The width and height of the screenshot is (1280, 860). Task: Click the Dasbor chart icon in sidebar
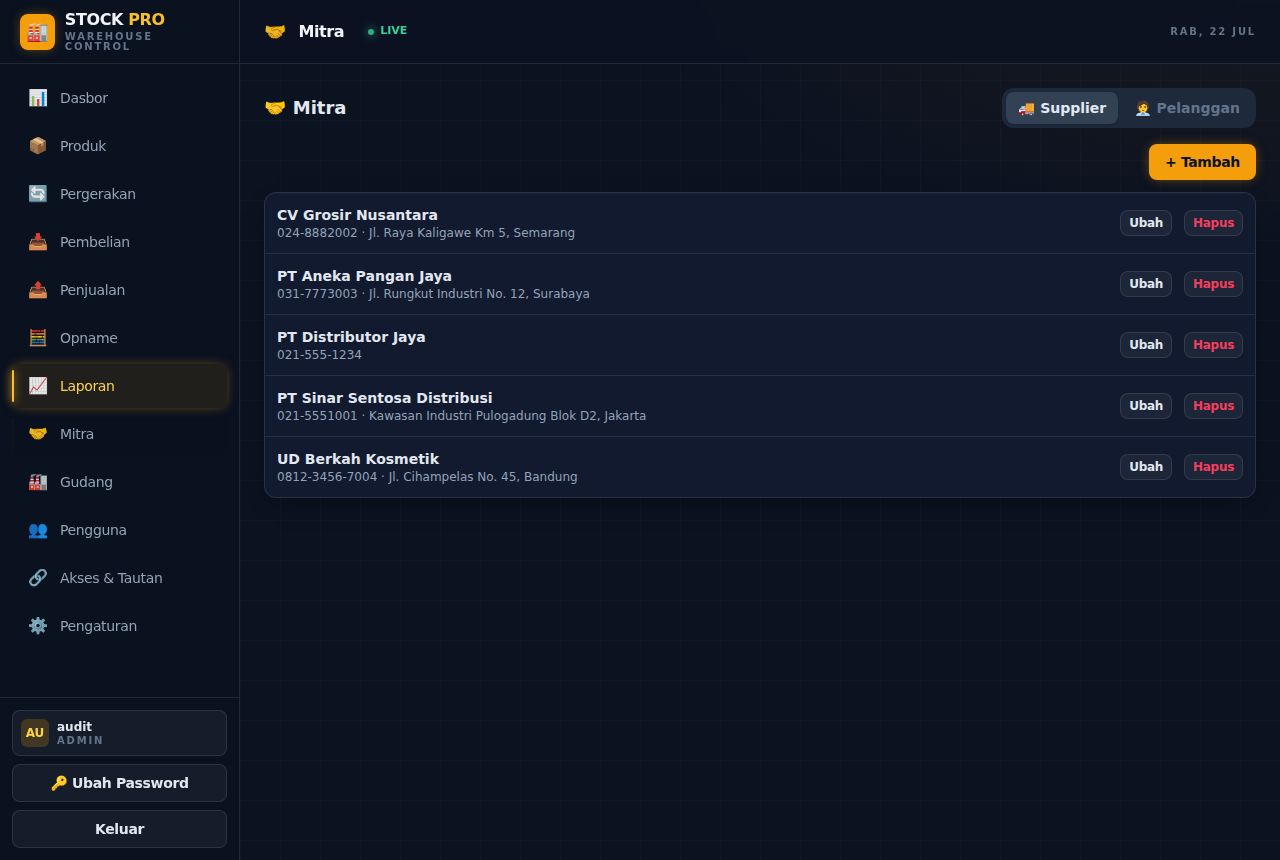click(x=38, y=98)
